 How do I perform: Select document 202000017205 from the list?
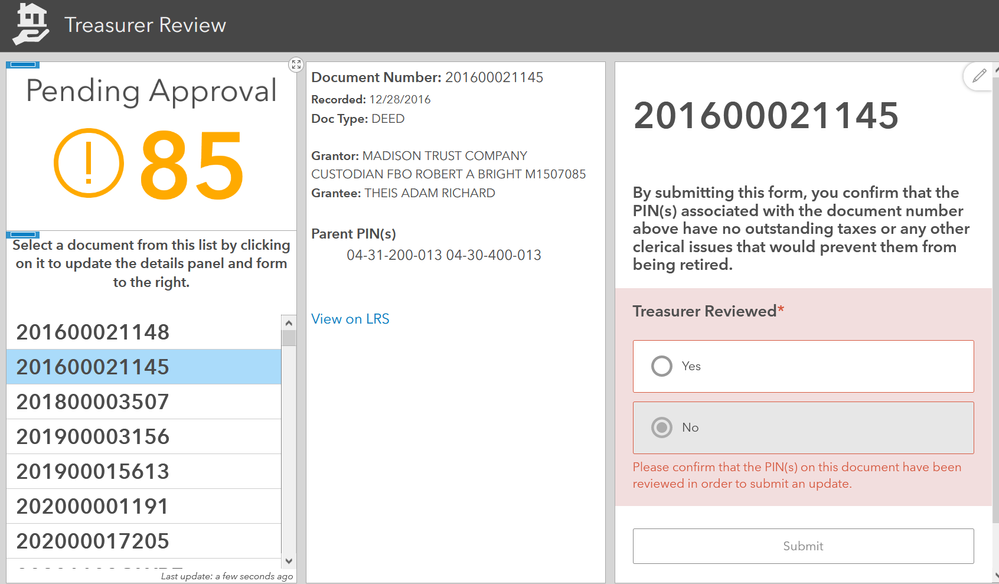(x=143, y=541)
